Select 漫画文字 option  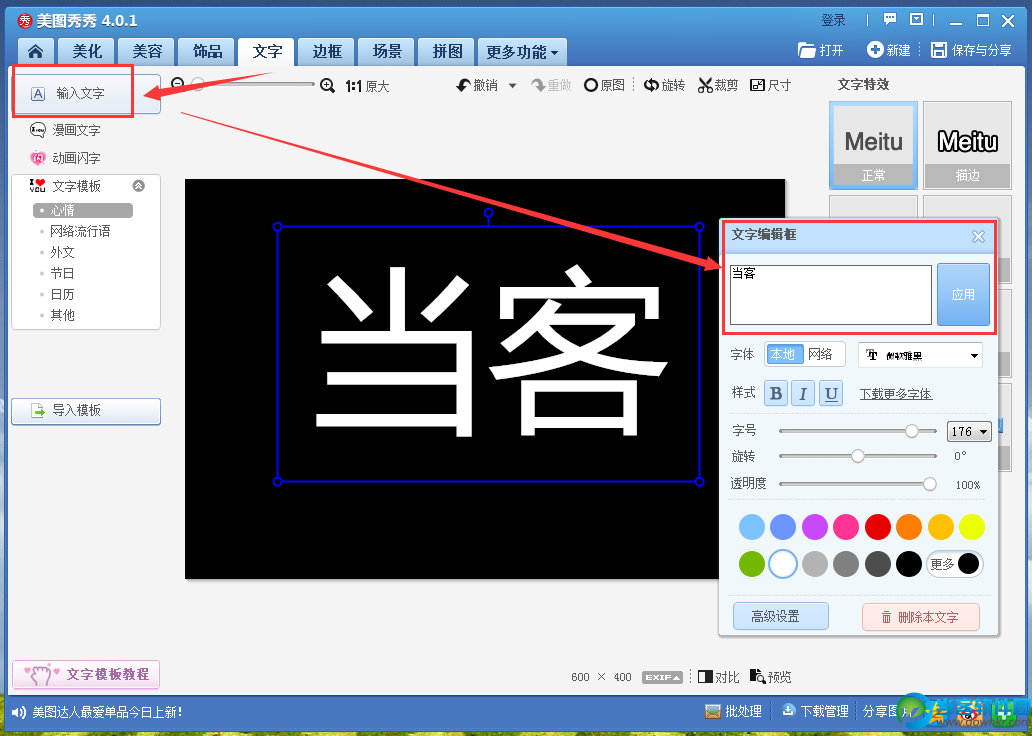click(65, 130)
